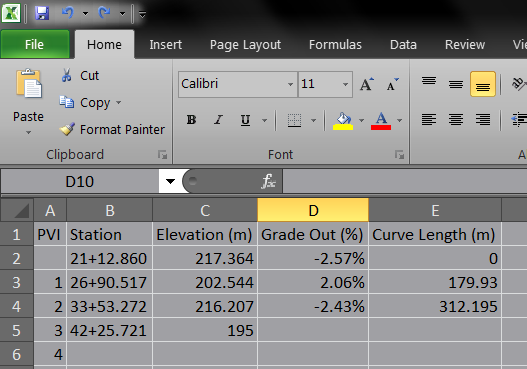This screenshot has height=369, width=527.
Task: Open the Name Box dropdown arrow
Action: [x=170, y=181]
